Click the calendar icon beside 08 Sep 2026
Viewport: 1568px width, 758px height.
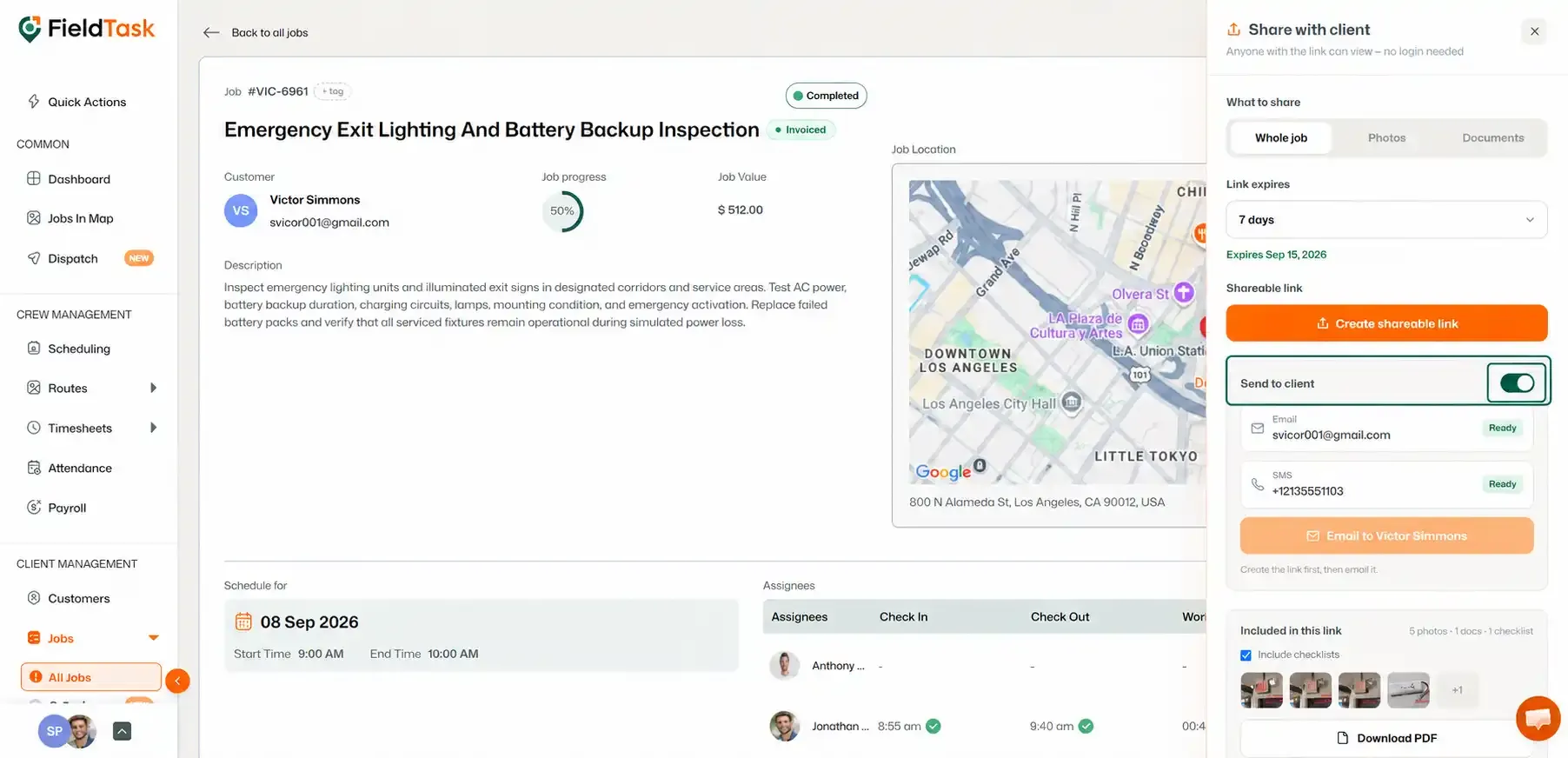[243, 622]
